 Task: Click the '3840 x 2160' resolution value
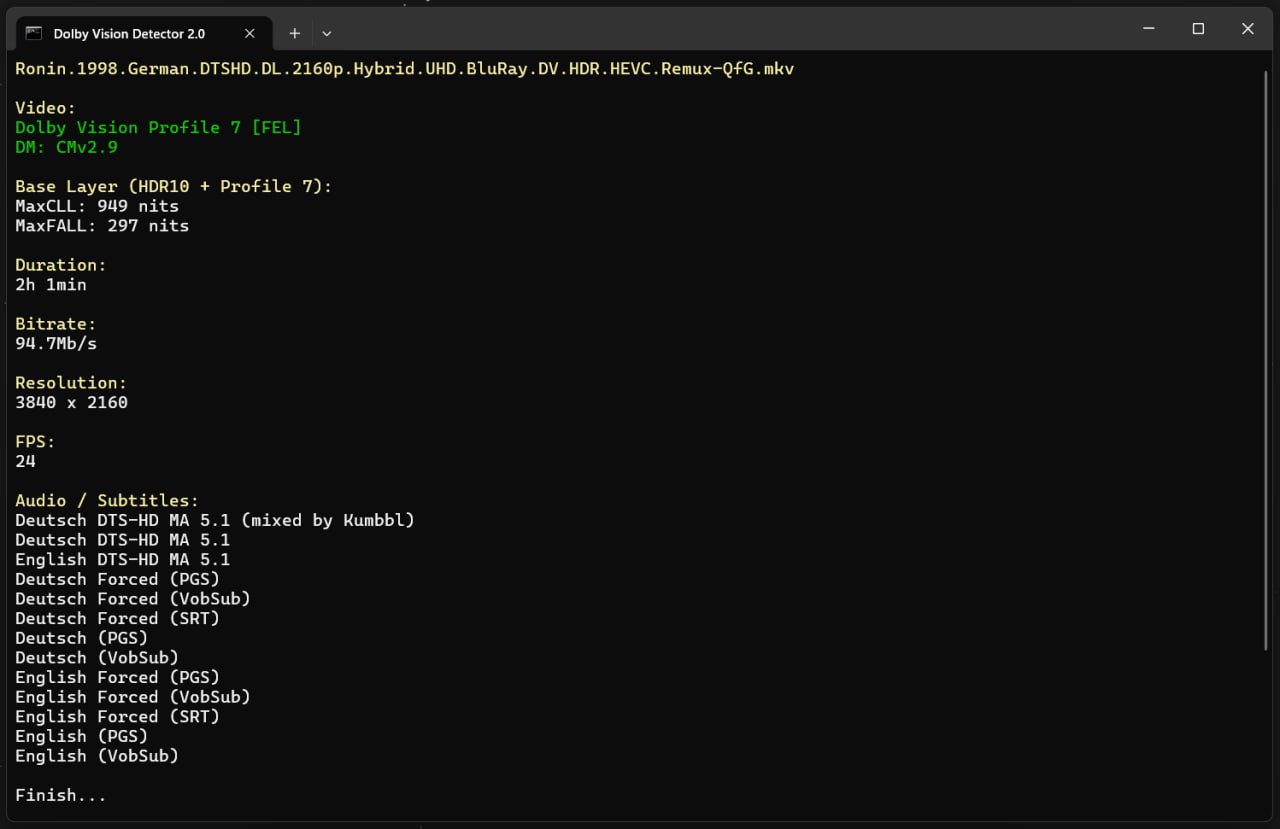pos(71,403)
